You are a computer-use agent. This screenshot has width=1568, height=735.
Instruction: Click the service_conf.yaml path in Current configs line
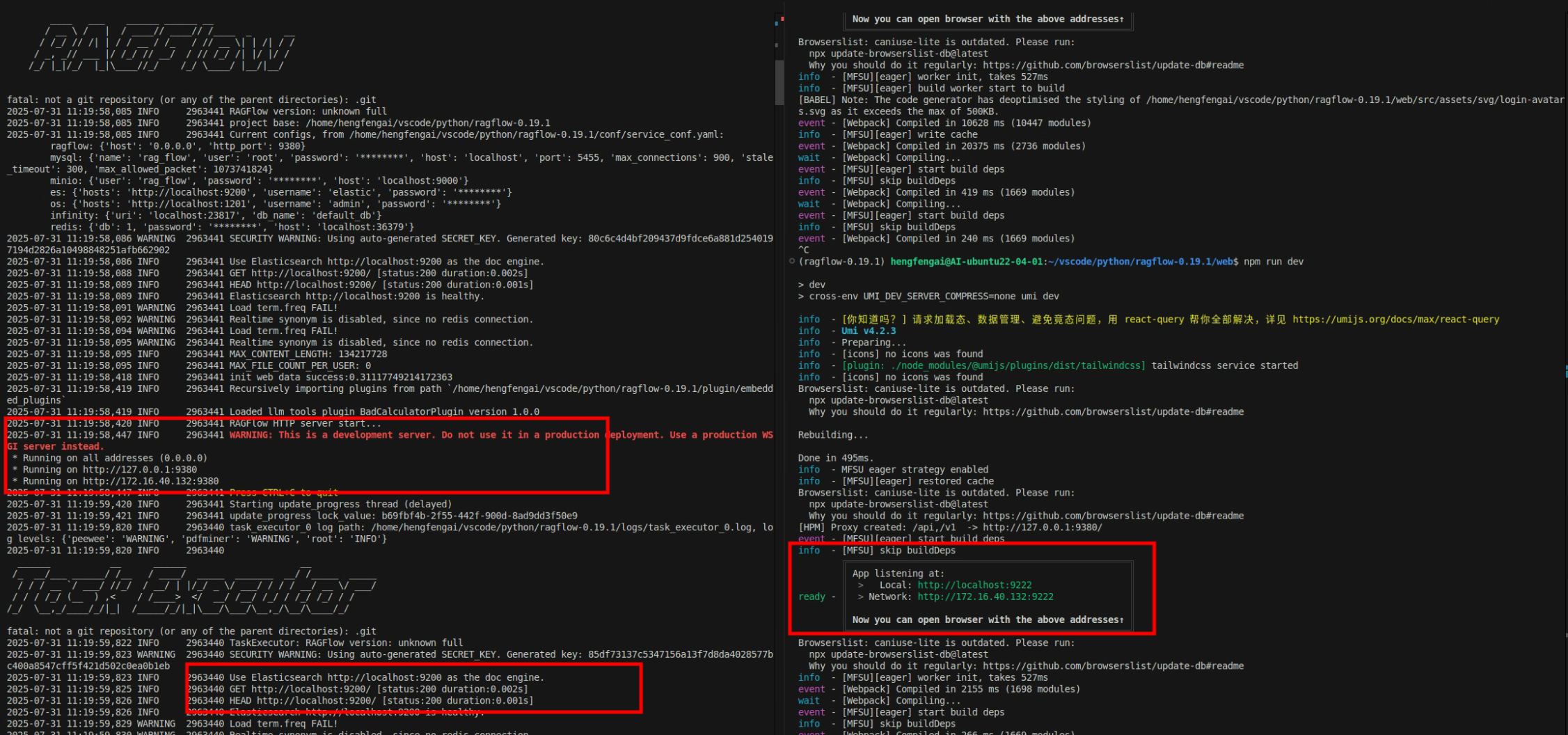coord(536,134)
